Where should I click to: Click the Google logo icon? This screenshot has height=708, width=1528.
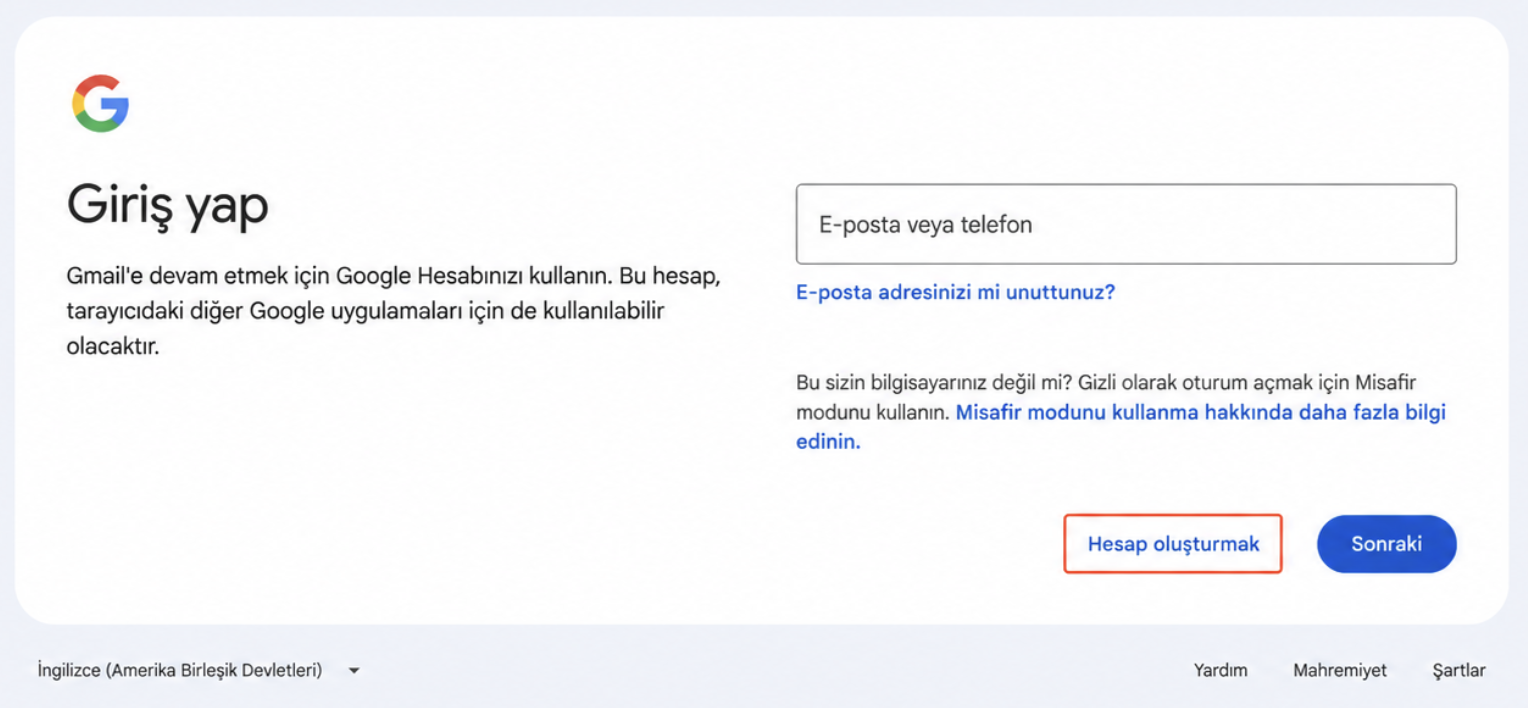100,103
